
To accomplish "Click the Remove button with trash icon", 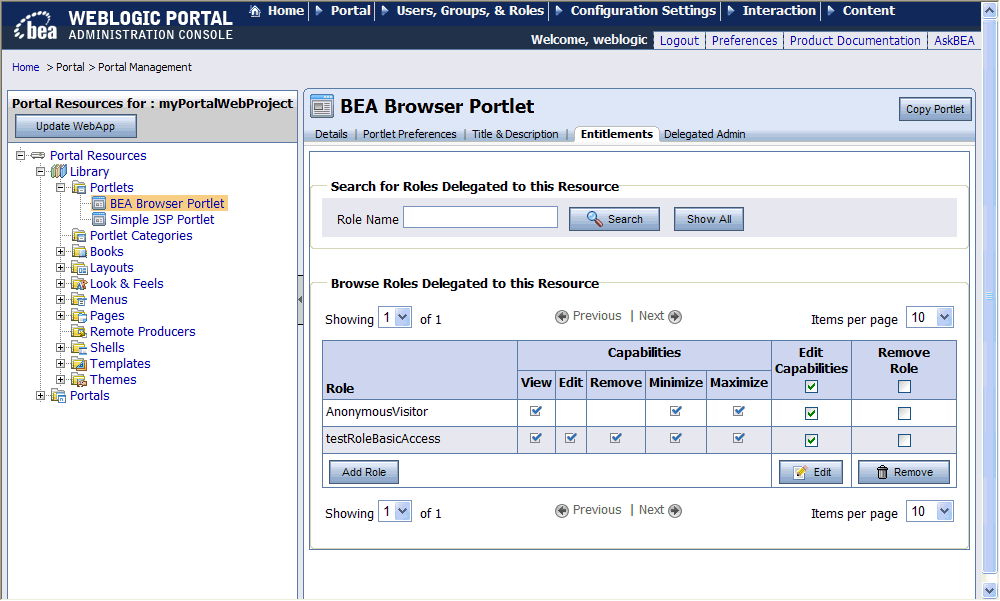I will pyautogui.click(x=904, y=472).
